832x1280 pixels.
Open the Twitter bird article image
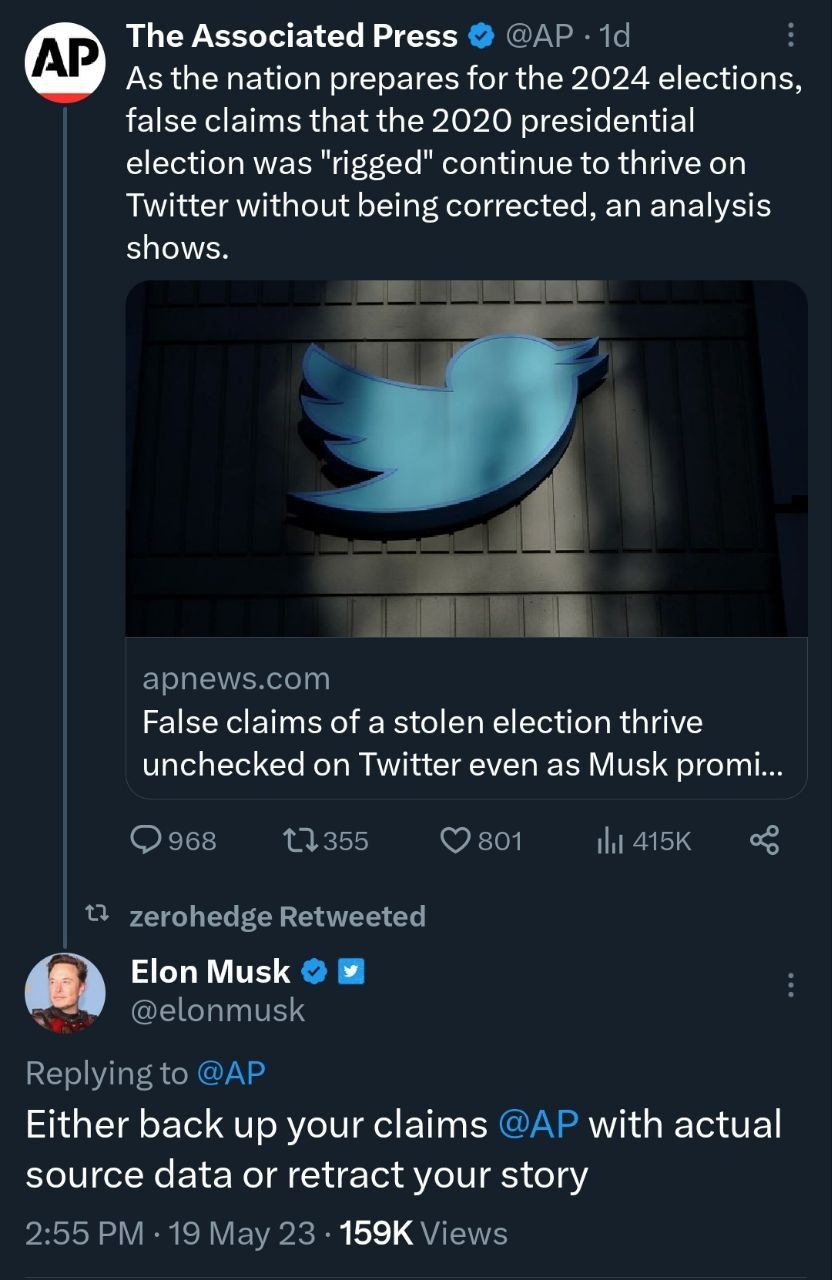[466, 458]
